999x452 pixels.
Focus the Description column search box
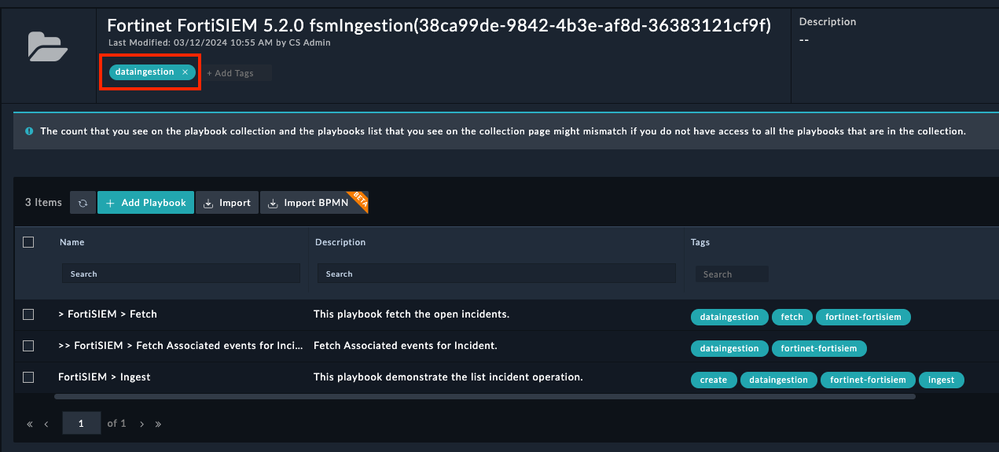pyautogui.click(x=496, y=273)
